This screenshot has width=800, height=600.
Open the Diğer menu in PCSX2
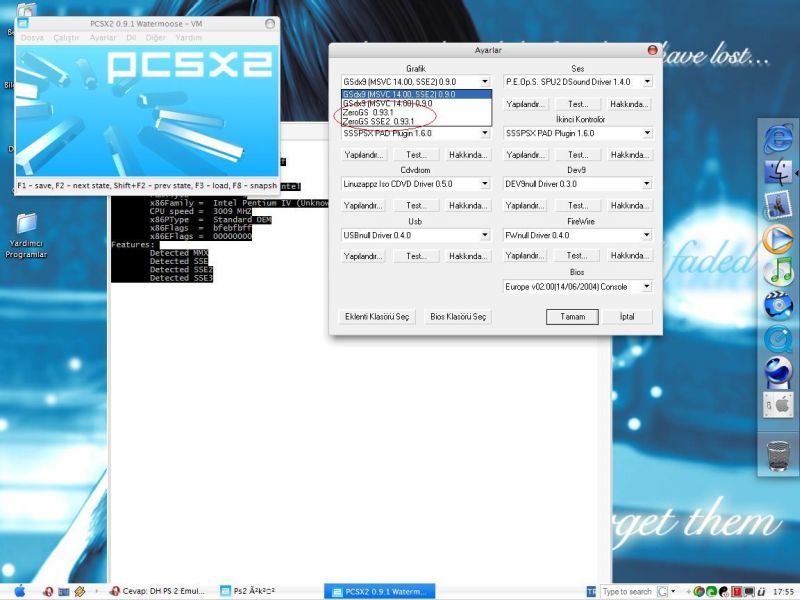coord(156,38)
